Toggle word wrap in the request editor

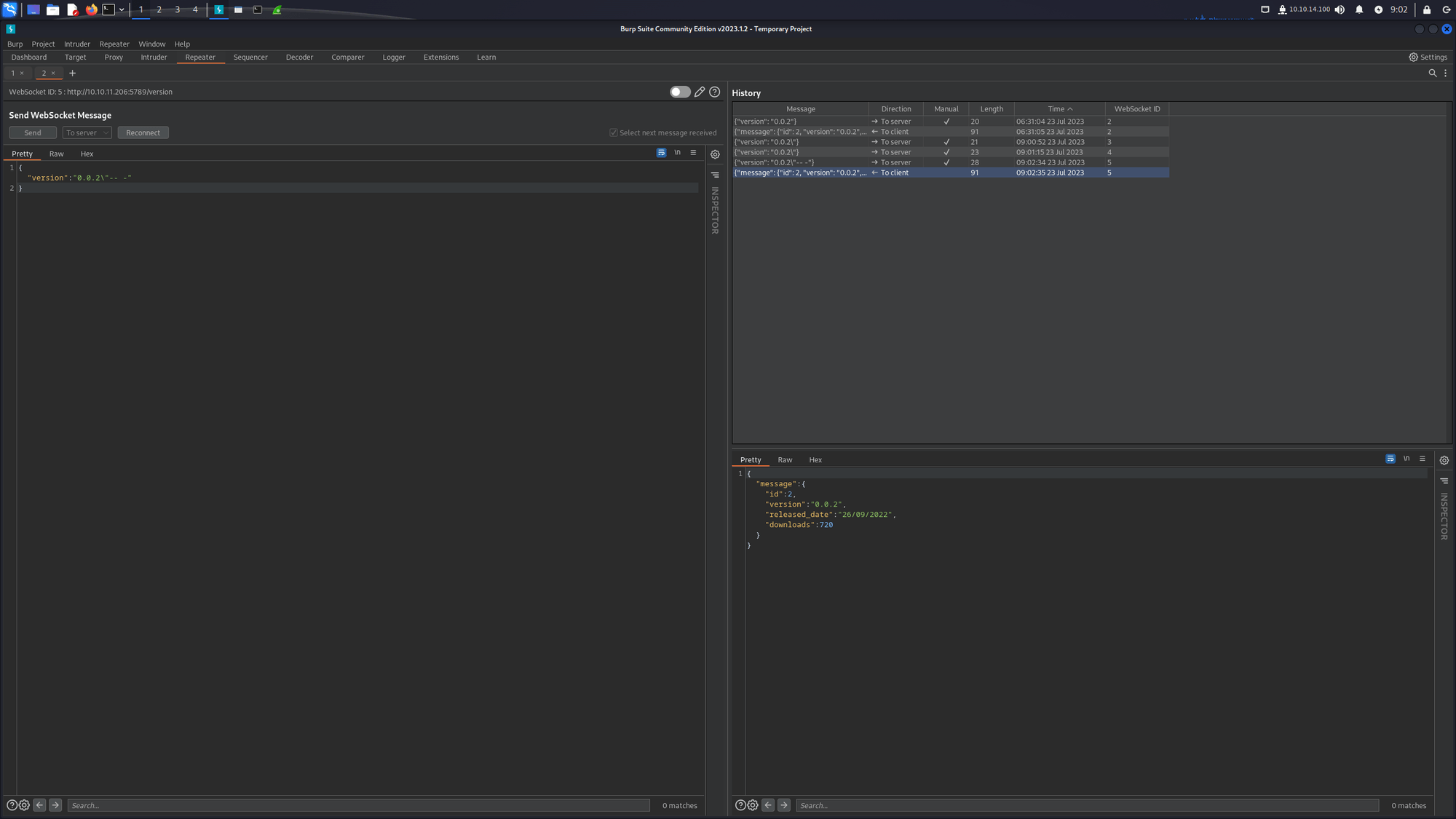click(661, 153)
